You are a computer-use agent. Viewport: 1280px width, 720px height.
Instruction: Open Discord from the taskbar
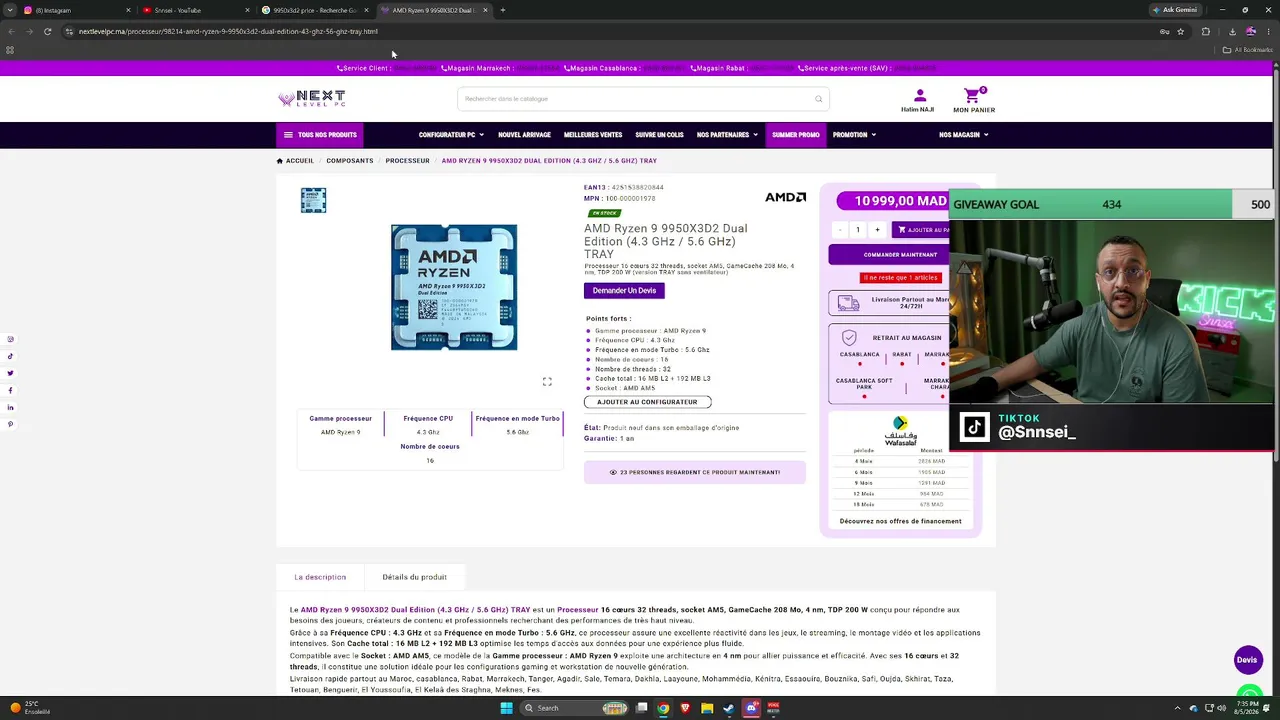[751, 708]
